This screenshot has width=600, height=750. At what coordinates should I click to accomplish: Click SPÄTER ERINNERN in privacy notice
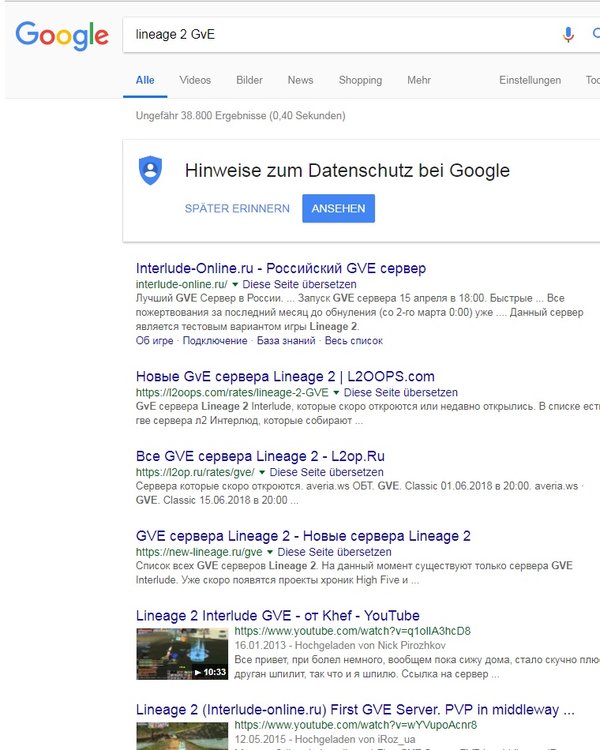(x=237, y=209)
